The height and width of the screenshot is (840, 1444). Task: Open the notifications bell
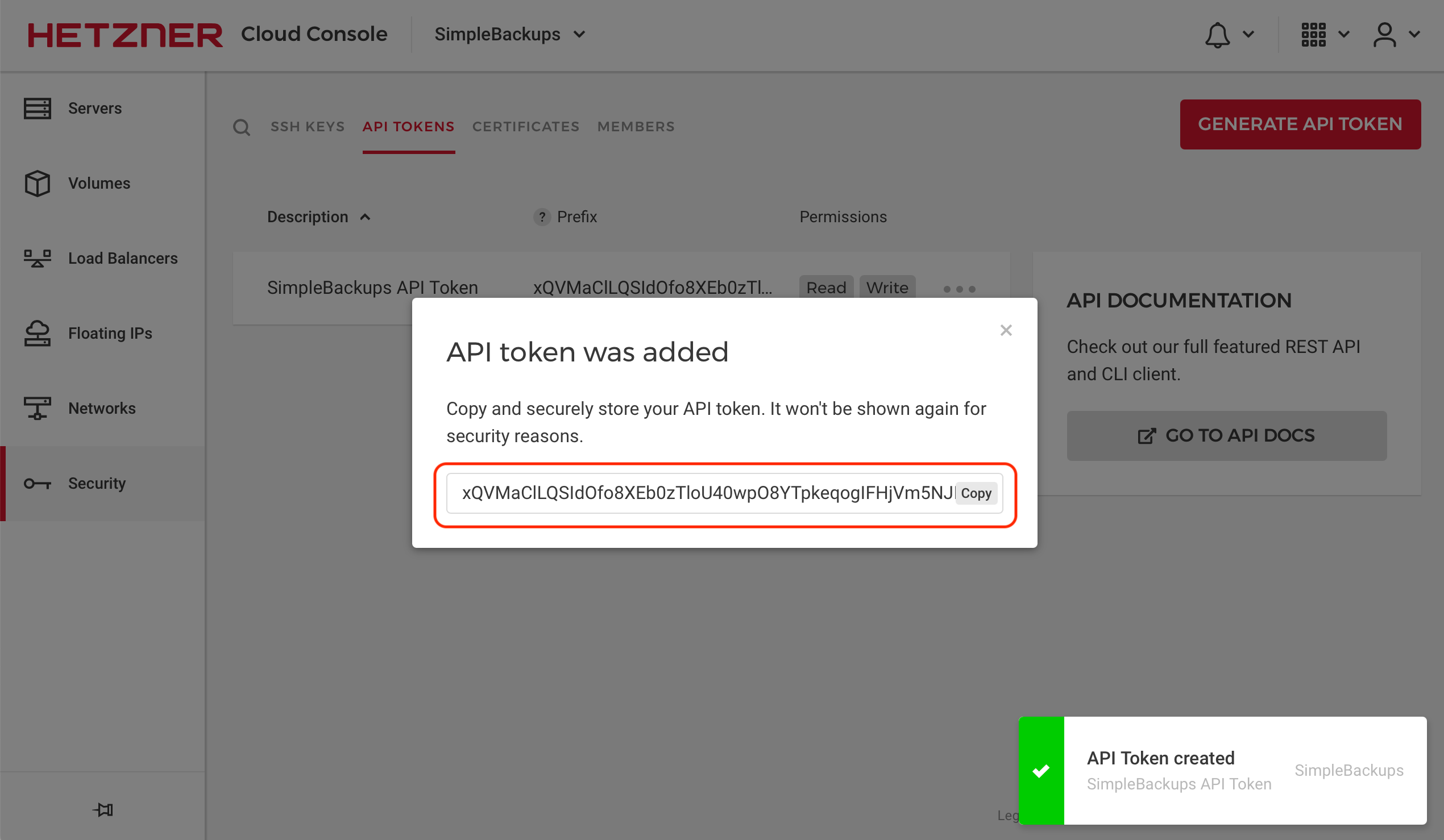tap(1217, 34)
